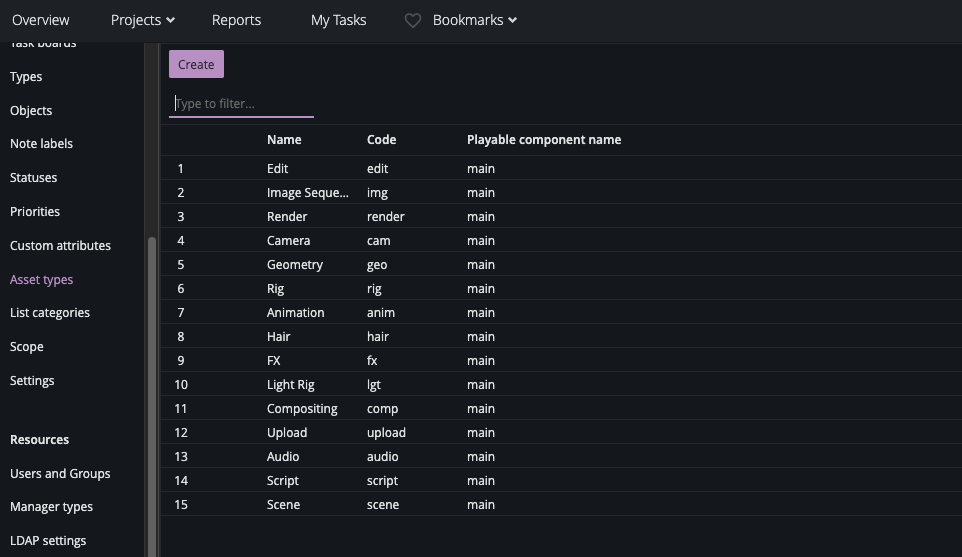Go to Reports in top navigation
Image resolution: width=962 pixels, height=557 pixels.
click(x=236, y=20)
